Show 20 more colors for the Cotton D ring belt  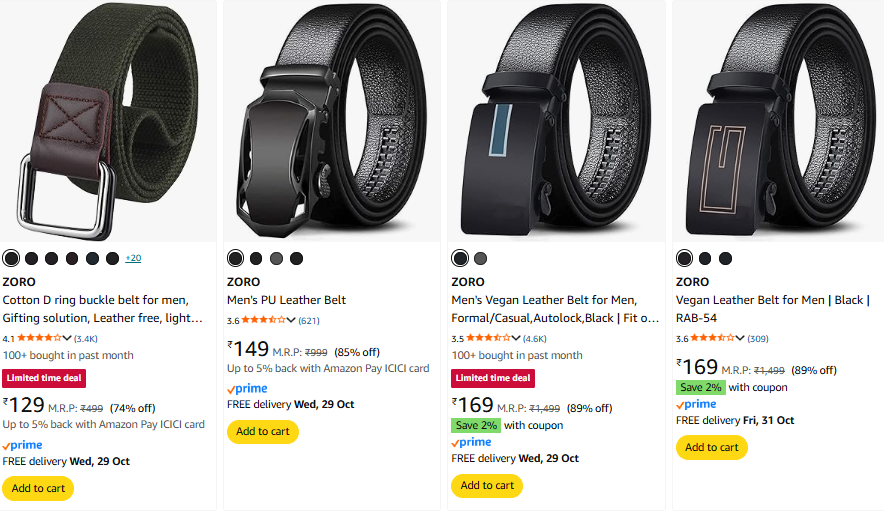(x=133, y=258)
